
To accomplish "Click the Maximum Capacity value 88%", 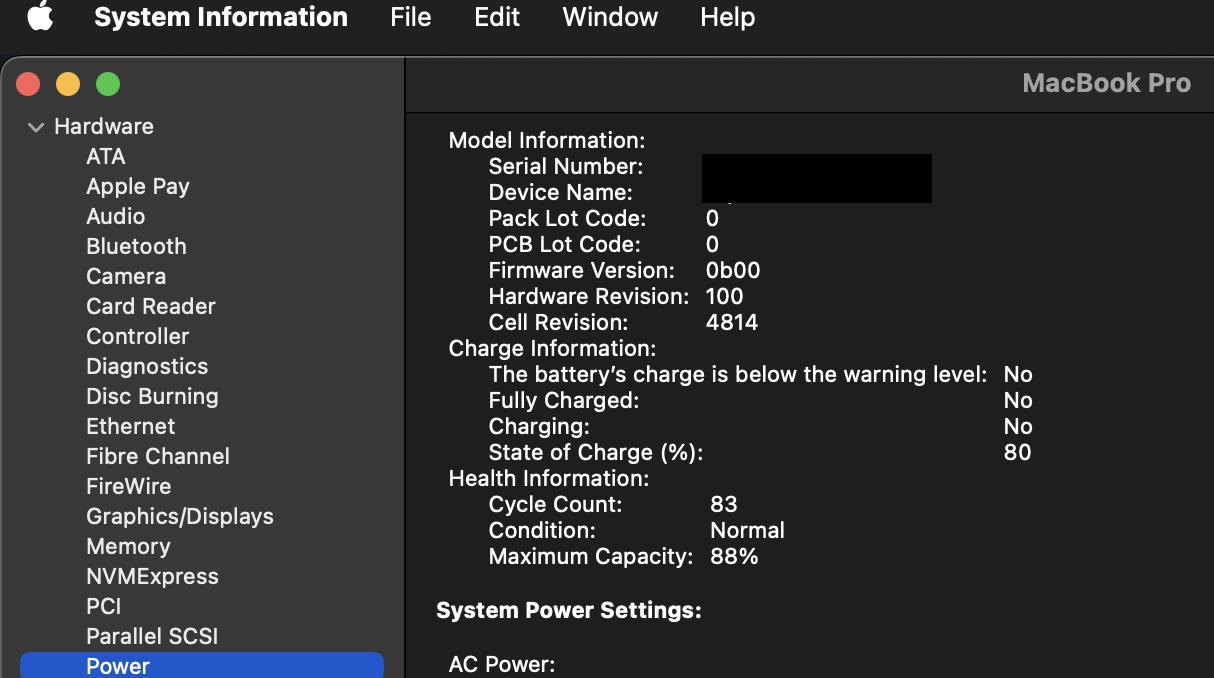I will click(734, 557).
